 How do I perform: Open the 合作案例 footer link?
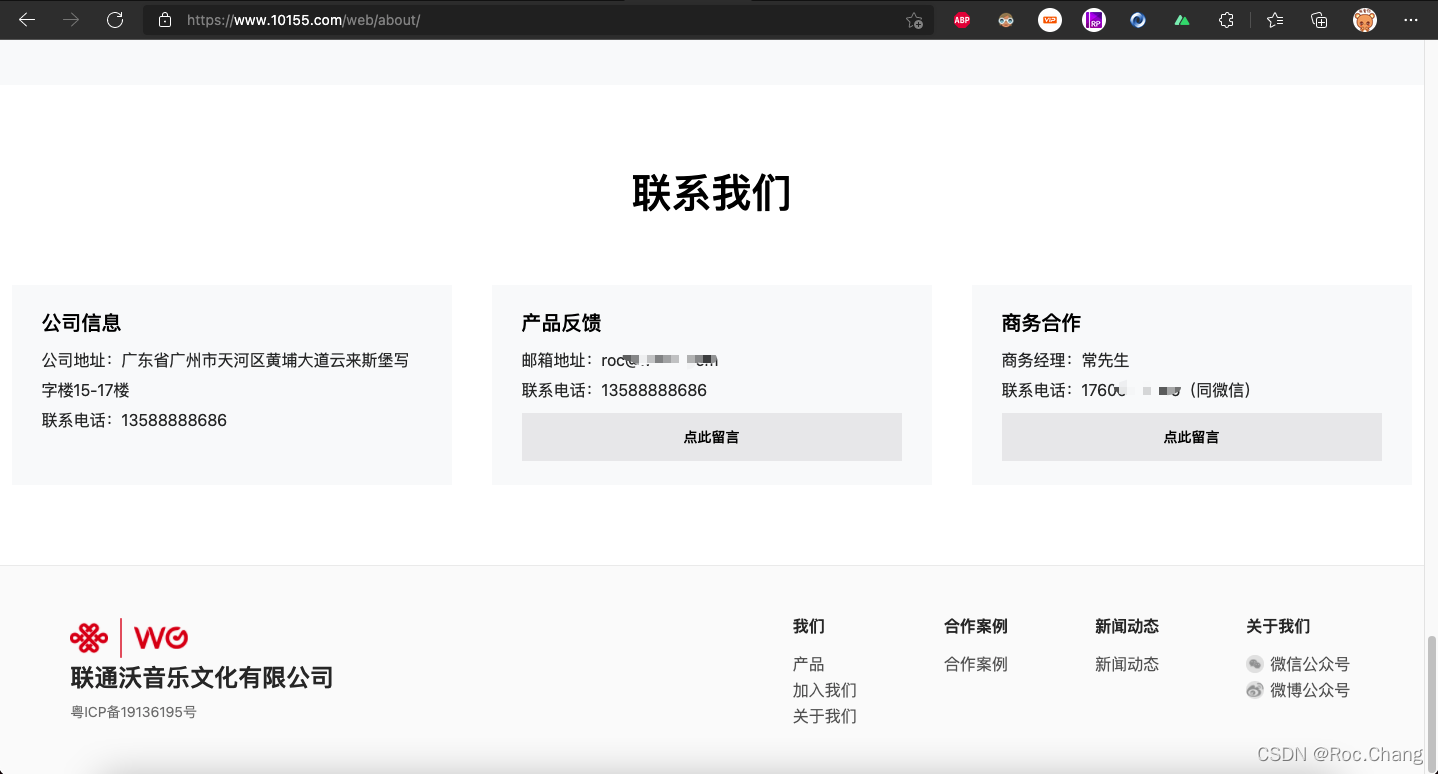976,664
